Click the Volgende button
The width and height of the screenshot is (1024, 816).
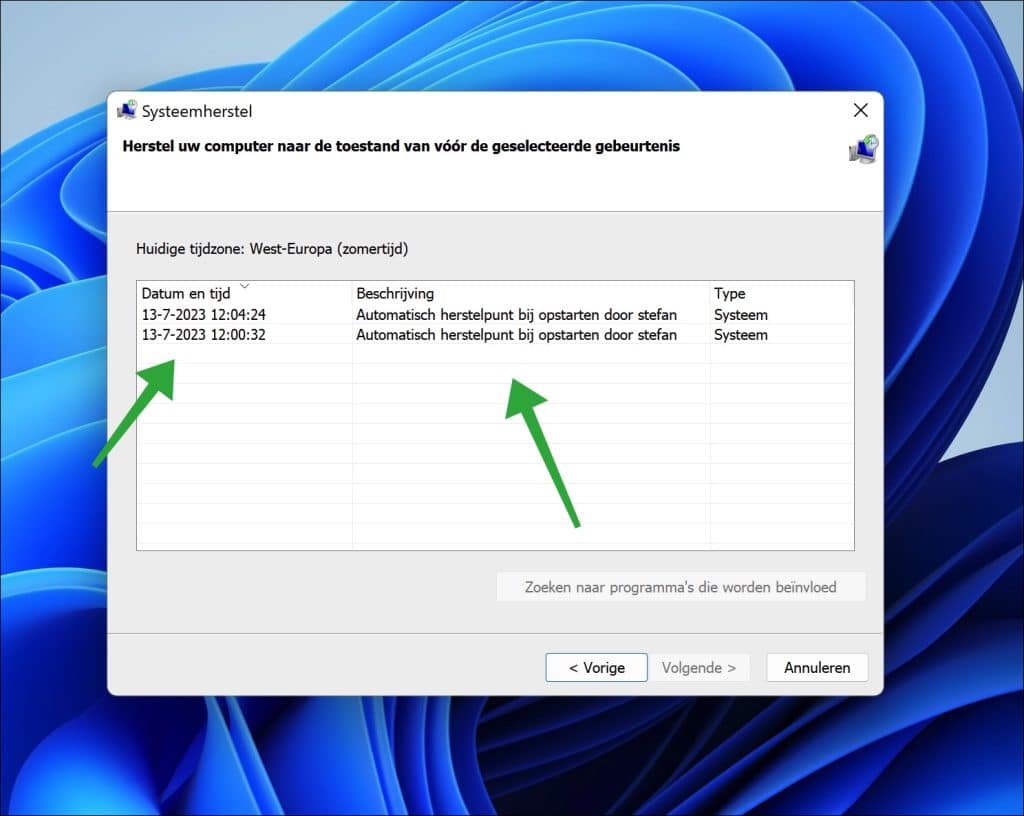coord(700,667)
